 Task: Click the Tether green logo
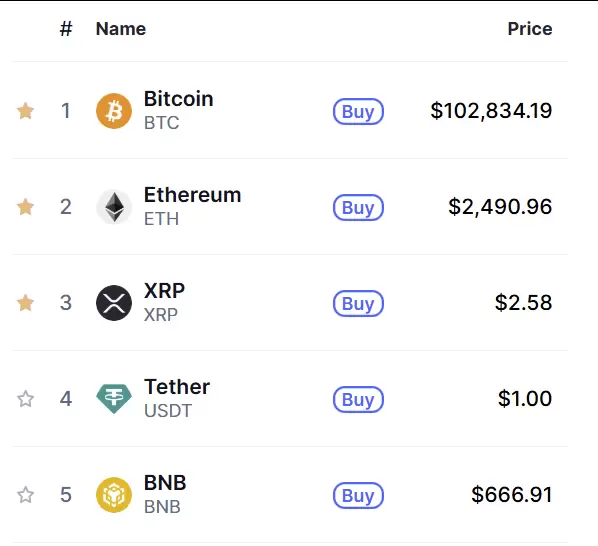point(114,399)
